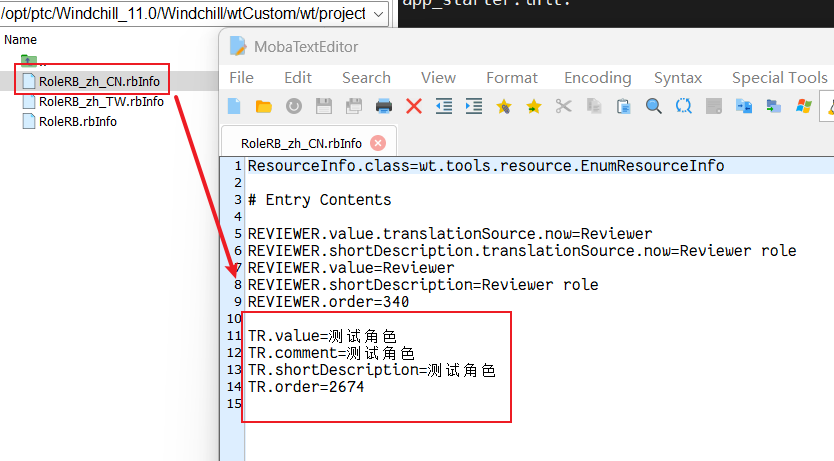The image size is (834, 461).
Task: Print the document using printer icon
Action: (384, 106)
